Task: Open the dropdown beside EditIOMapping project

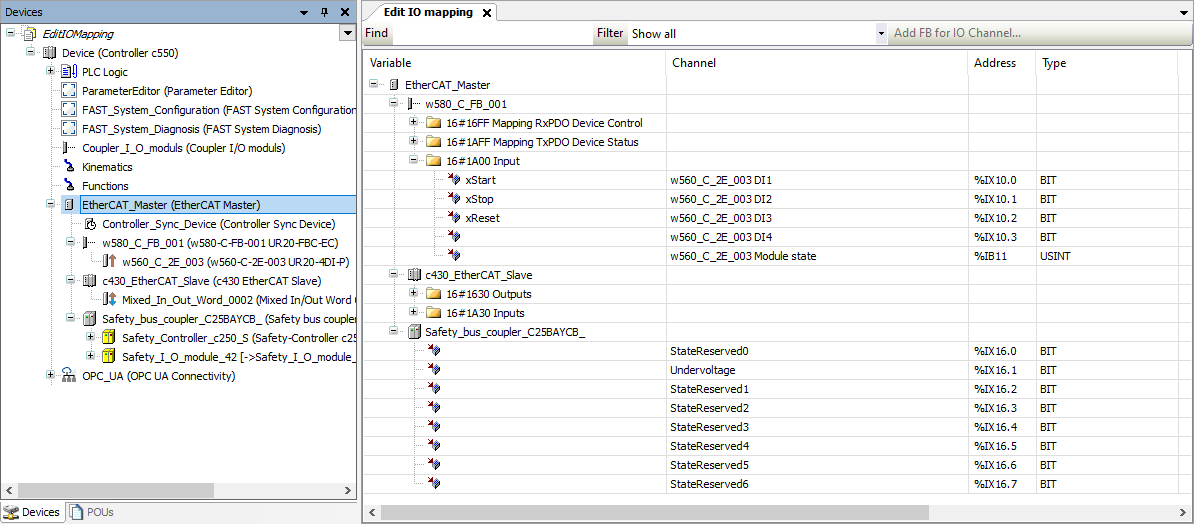Action: (x=348, y=34)
